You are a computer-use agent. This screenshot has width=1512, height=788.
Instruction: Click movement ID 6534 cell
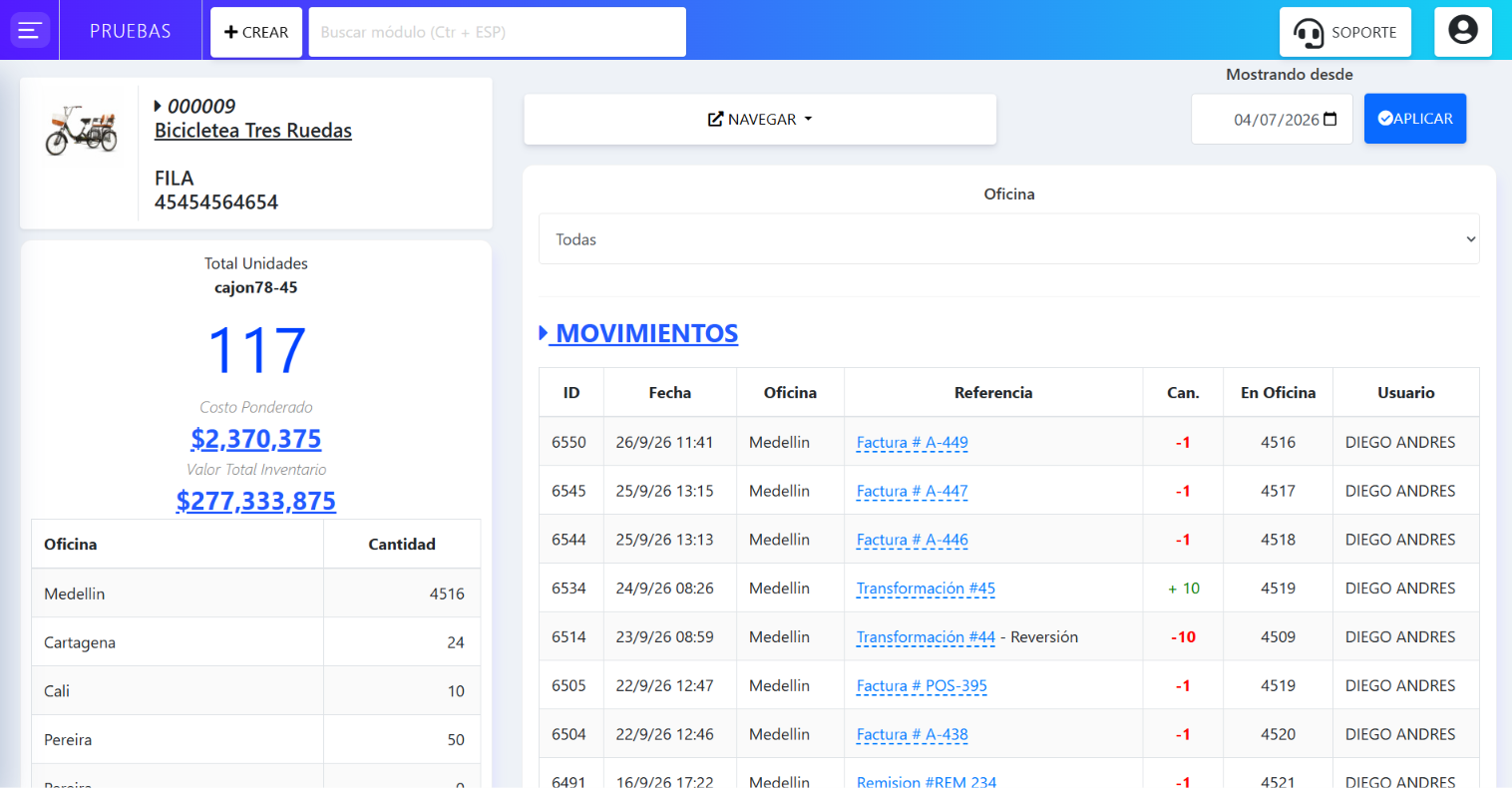click(x=569, y=589)
